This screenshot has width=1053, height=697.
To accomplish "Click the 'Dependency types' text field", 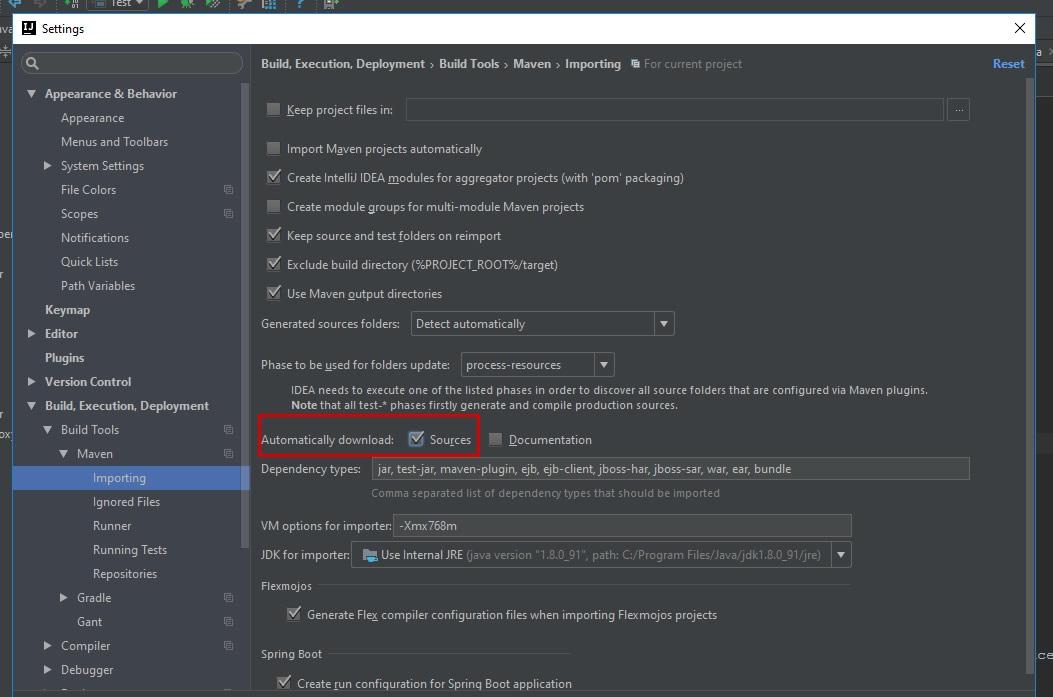I will (x=670, y=469).
